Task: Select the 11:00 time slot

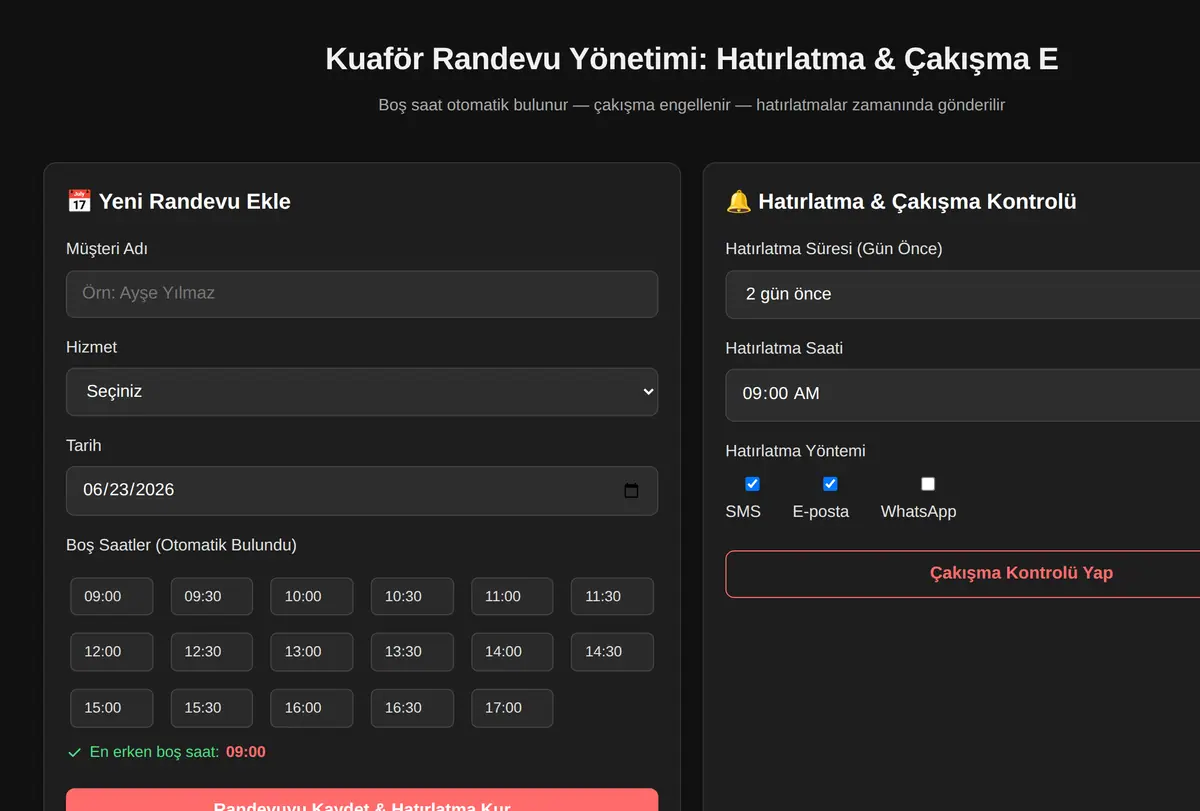Action: pos(512,596)
